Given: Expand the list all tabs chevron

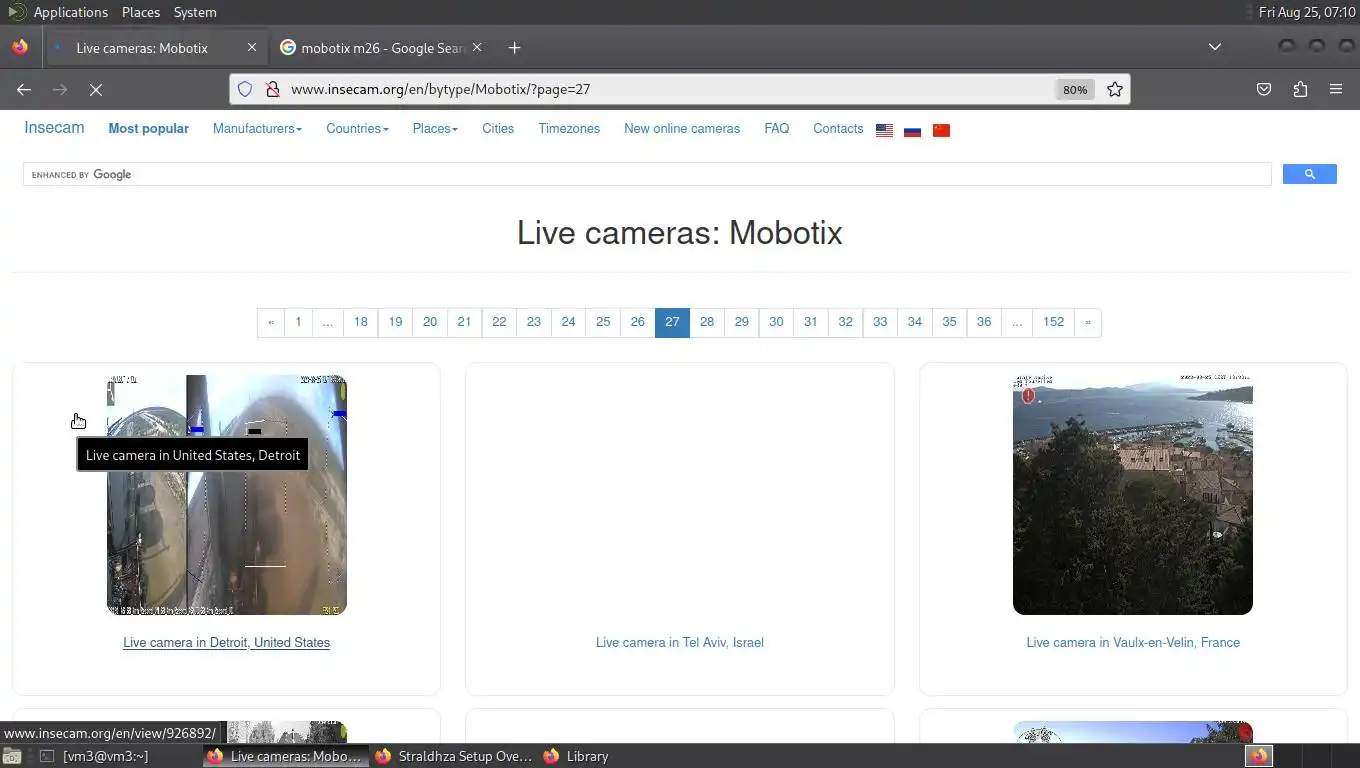Looking at the screenshot, I should [1215, 47].
